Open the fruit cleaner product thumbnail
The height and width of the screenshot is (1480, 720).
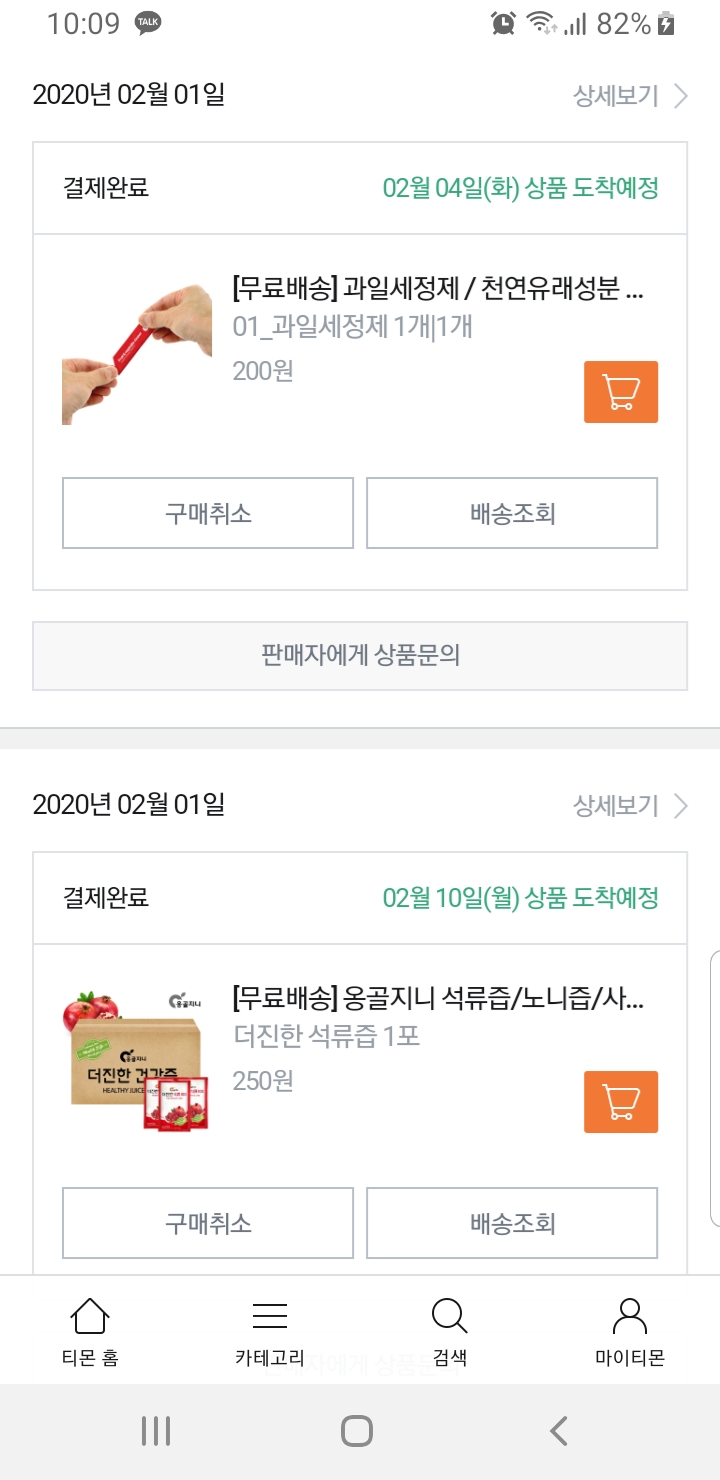pos(137,353)
